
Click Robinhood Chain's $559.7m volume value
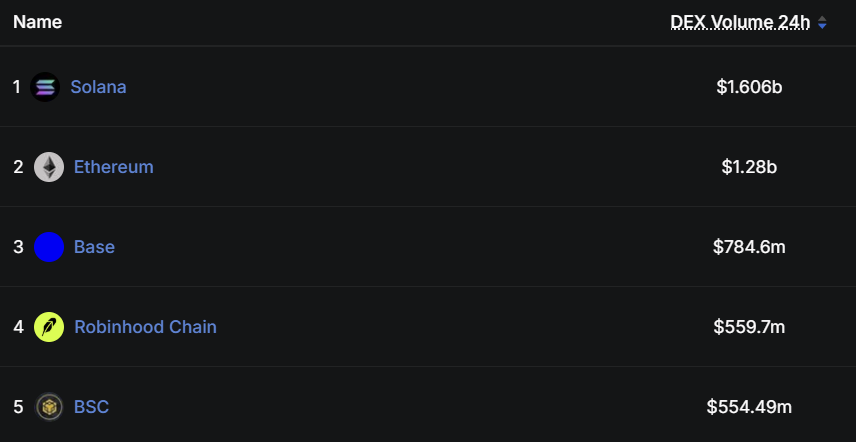pyautogui.click(x=749, y=327)
